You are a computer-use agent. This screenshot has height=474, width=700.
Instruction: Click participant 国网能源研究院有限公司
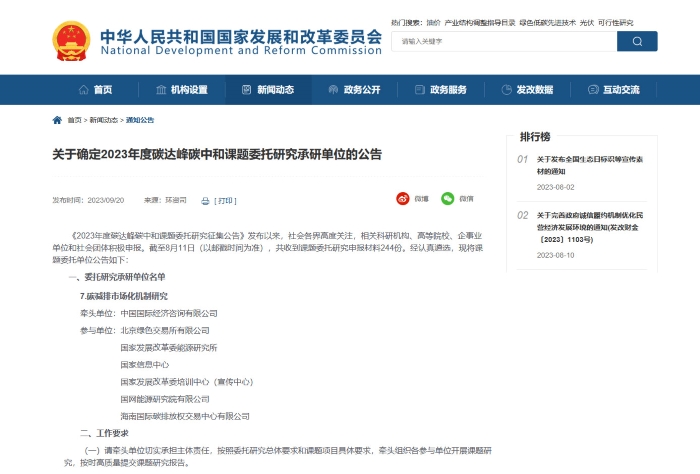pos(165,399)
